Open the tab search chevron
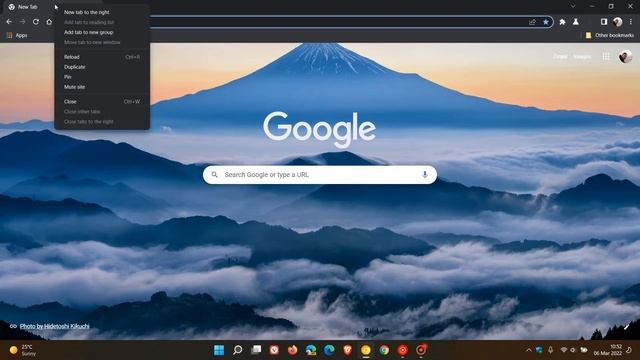The width and height of the screenshot is (640, 360). pos(573,6)
